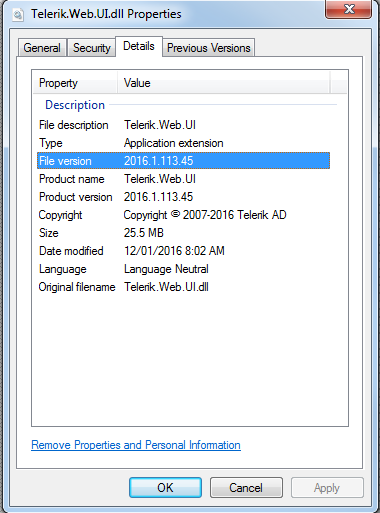This screenshot has width=380, height=513.
Task: Click the Value column header
Action: [224, 83]
